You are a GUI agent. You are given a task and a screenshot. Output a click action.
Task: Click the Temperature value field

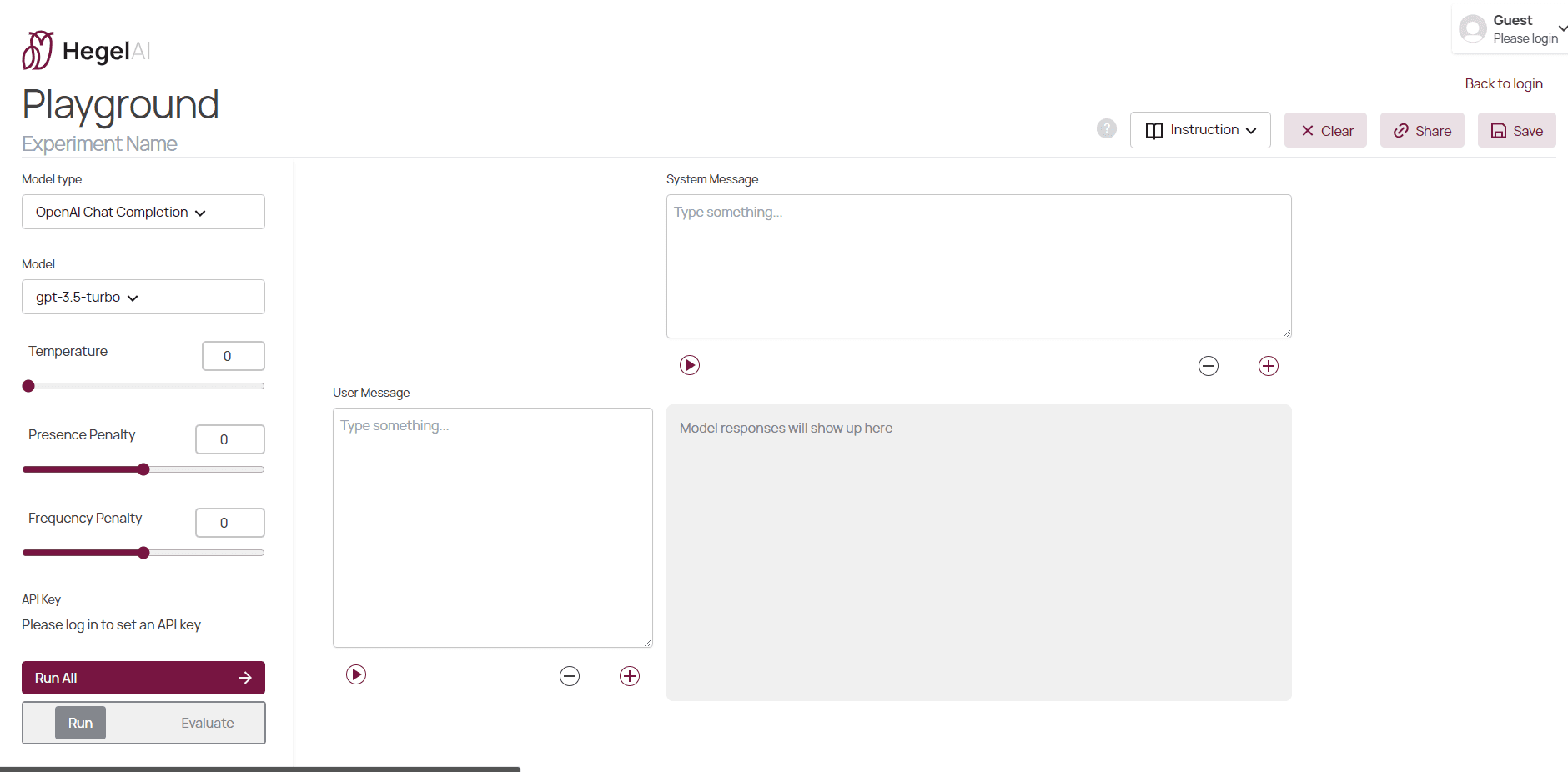234,356
